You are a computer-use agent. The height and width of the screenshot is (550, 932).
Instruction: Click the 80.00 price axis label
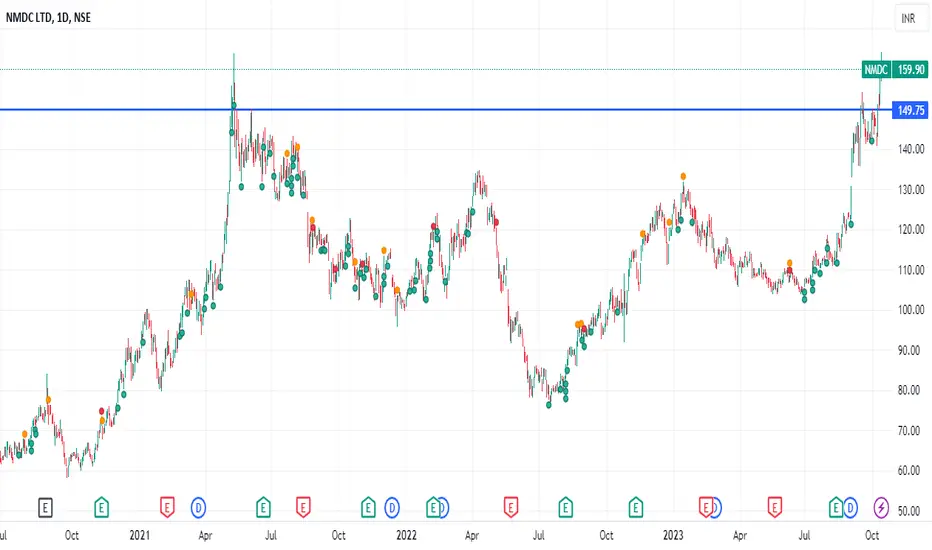point(909,390)
